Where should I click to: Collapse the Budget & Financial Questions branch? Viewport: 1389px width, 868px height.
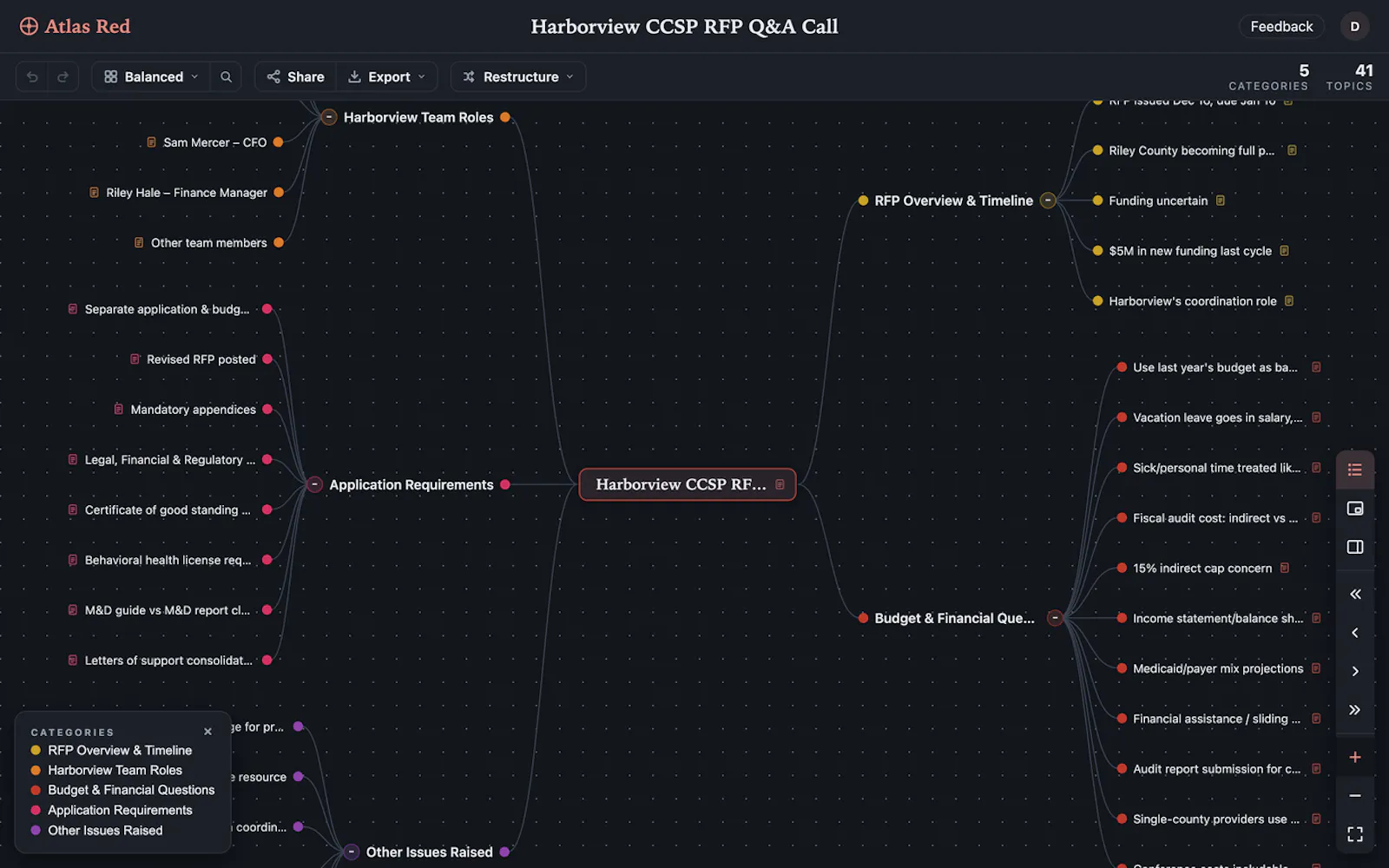click(1055, 618)
